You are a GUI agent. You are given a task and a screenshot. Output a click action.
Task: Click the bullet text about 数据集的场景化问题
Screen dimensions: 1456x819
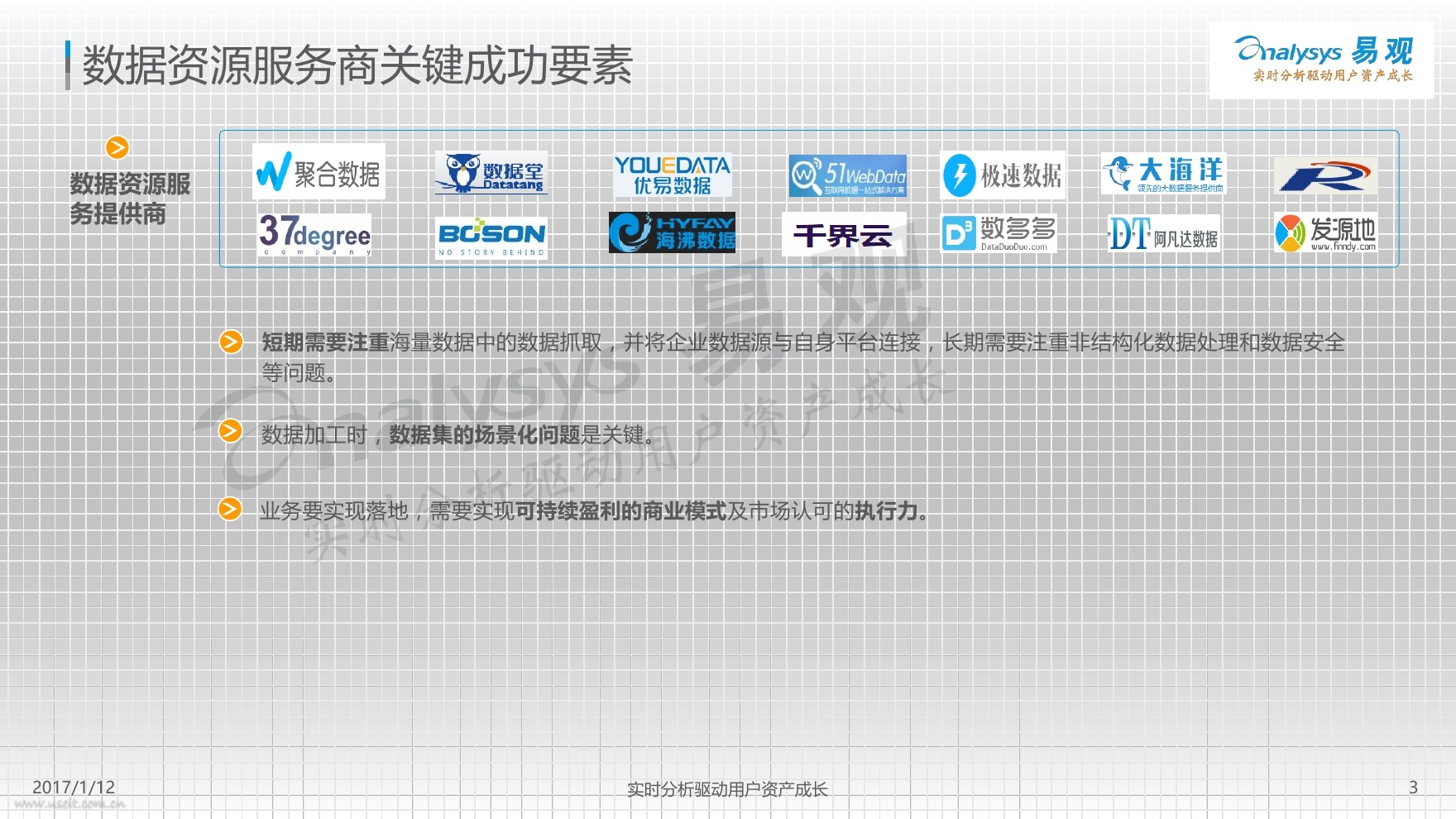(x=457, y=434)
